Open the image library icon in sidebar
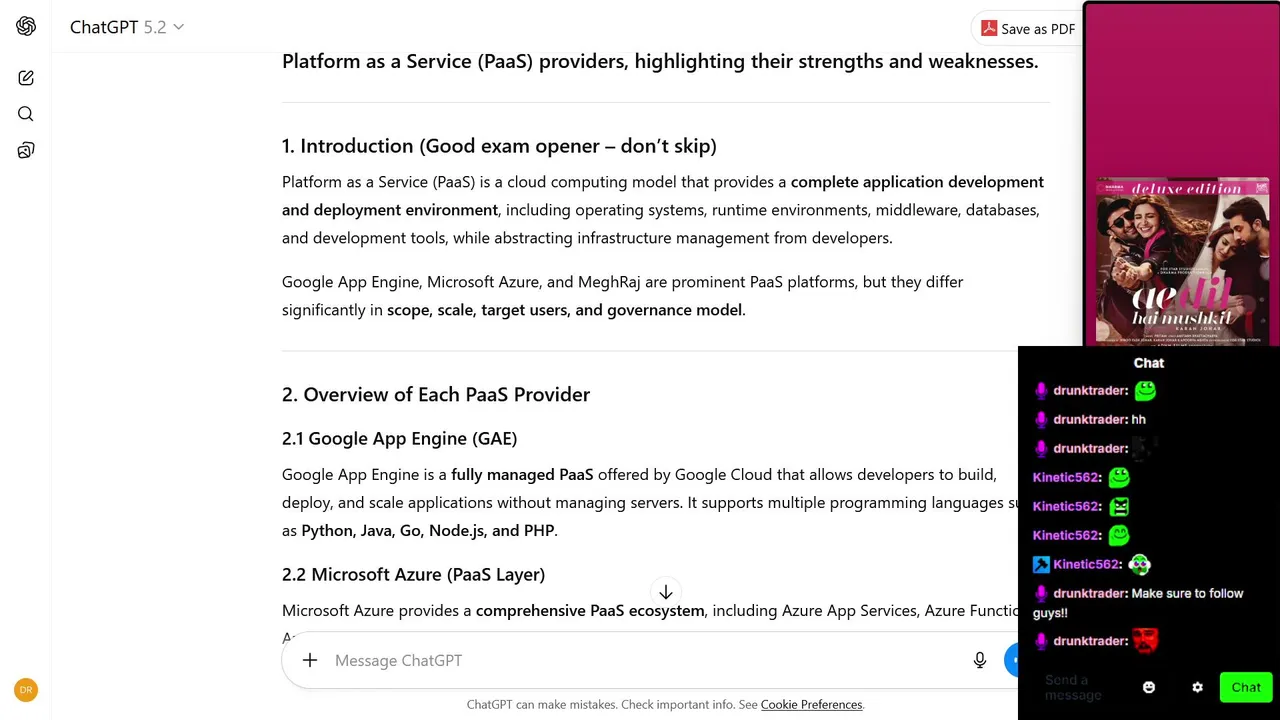The height and width of the screenshot is (720, 1280). point(26,150)
